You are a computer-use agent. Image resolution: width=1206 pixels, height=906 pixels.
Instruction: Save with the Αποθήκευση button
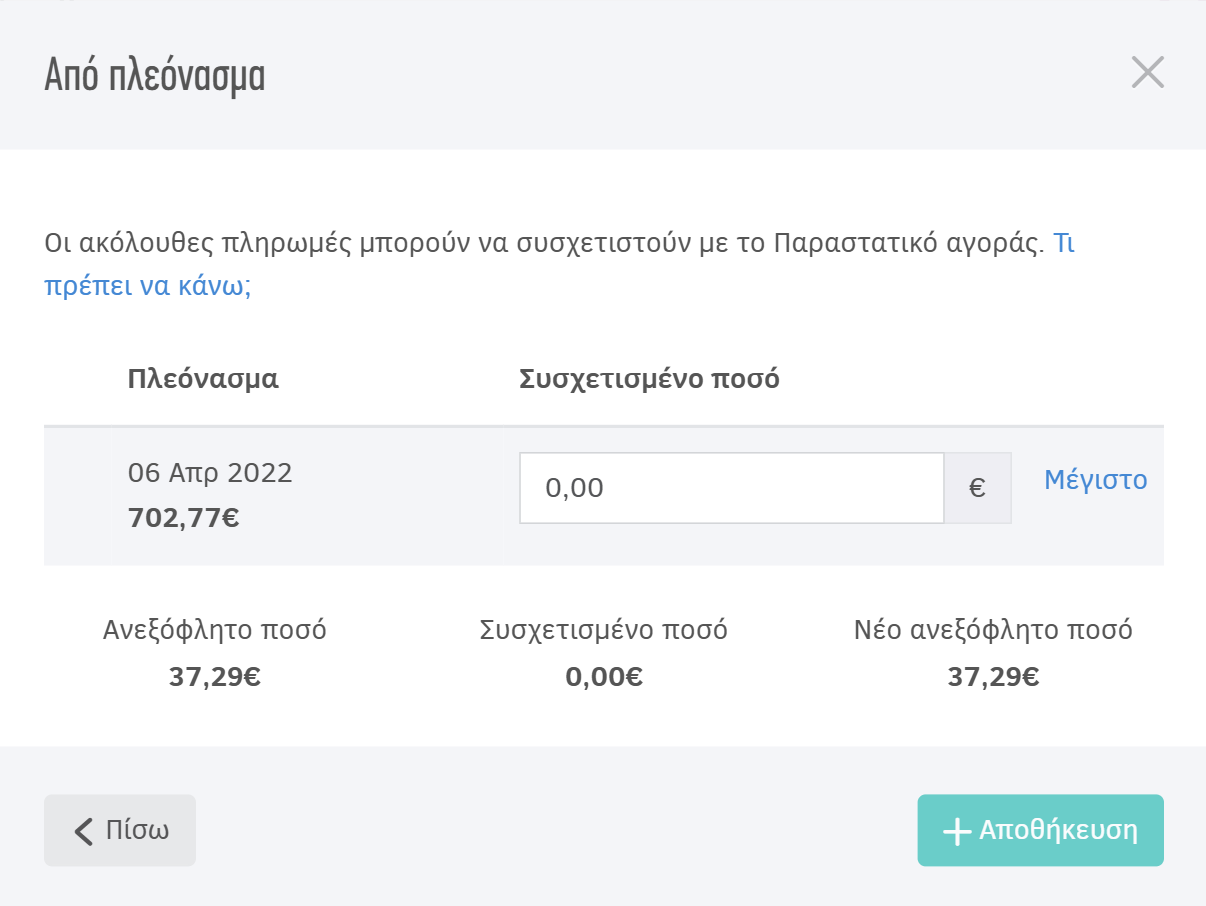1040,830
